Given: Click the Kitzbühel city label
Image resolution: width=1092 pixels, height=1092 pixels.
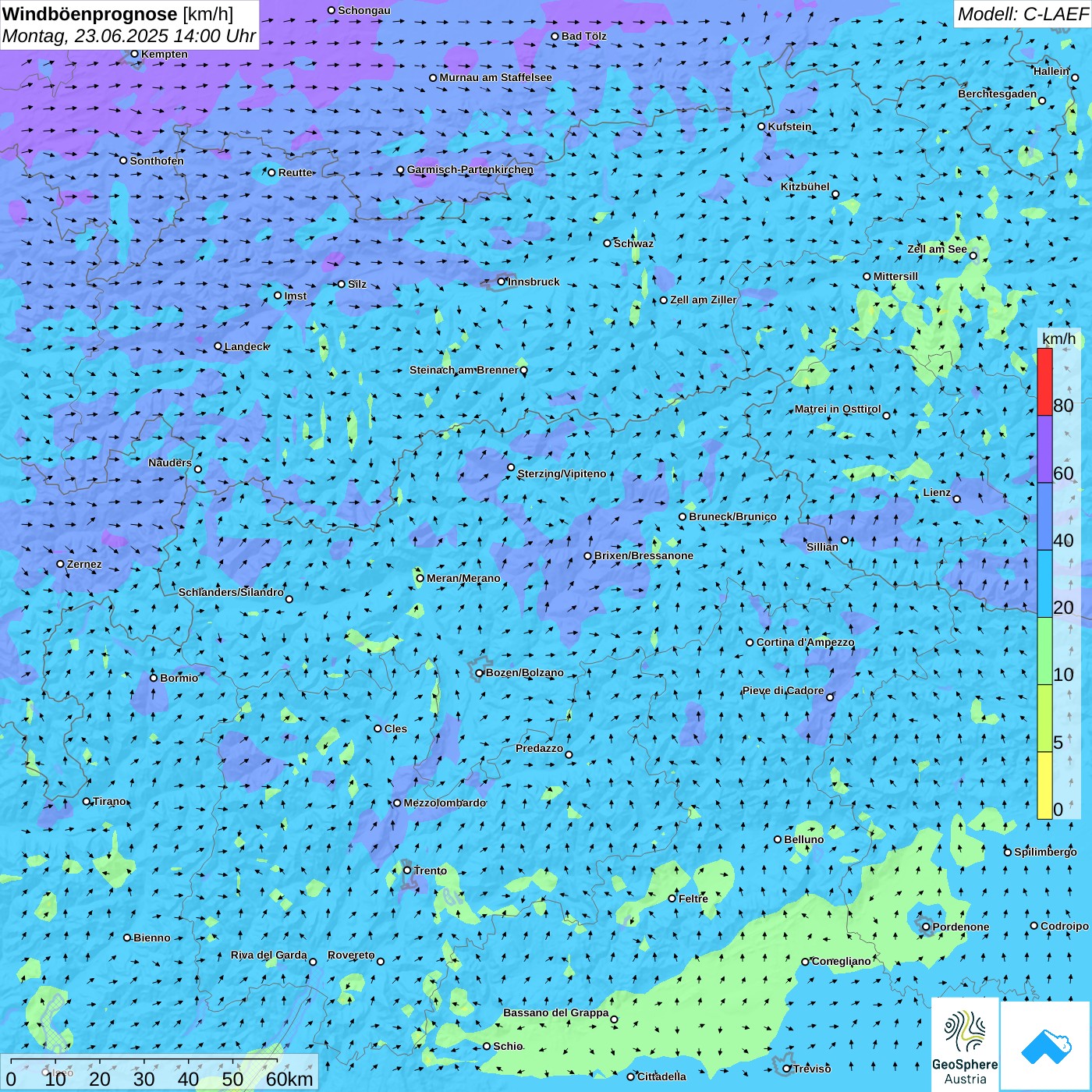Looking at the screenshot, I should [805, 186].
